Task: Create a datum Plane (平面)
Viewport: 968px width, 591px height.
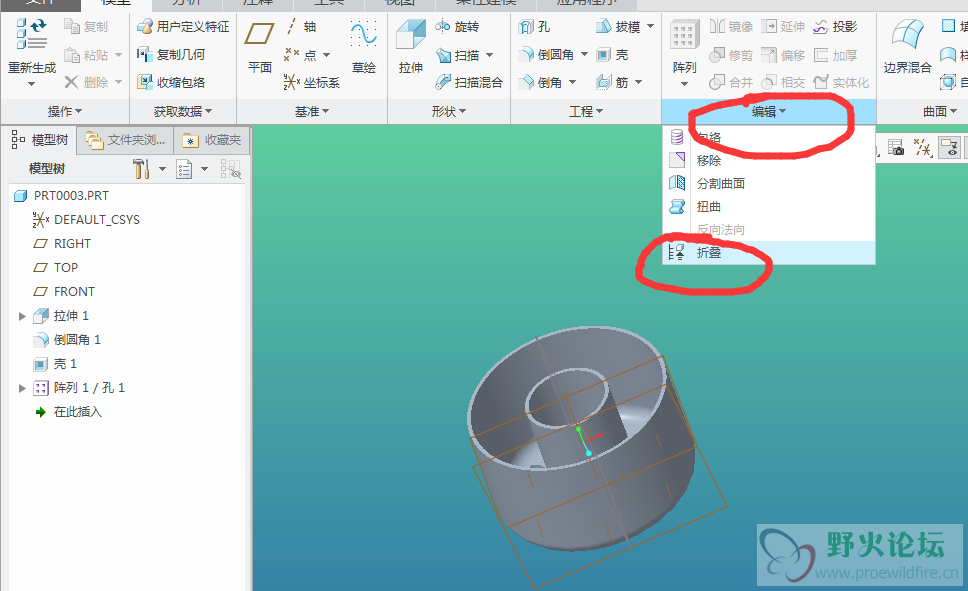Action: click(x=259, y=46)
